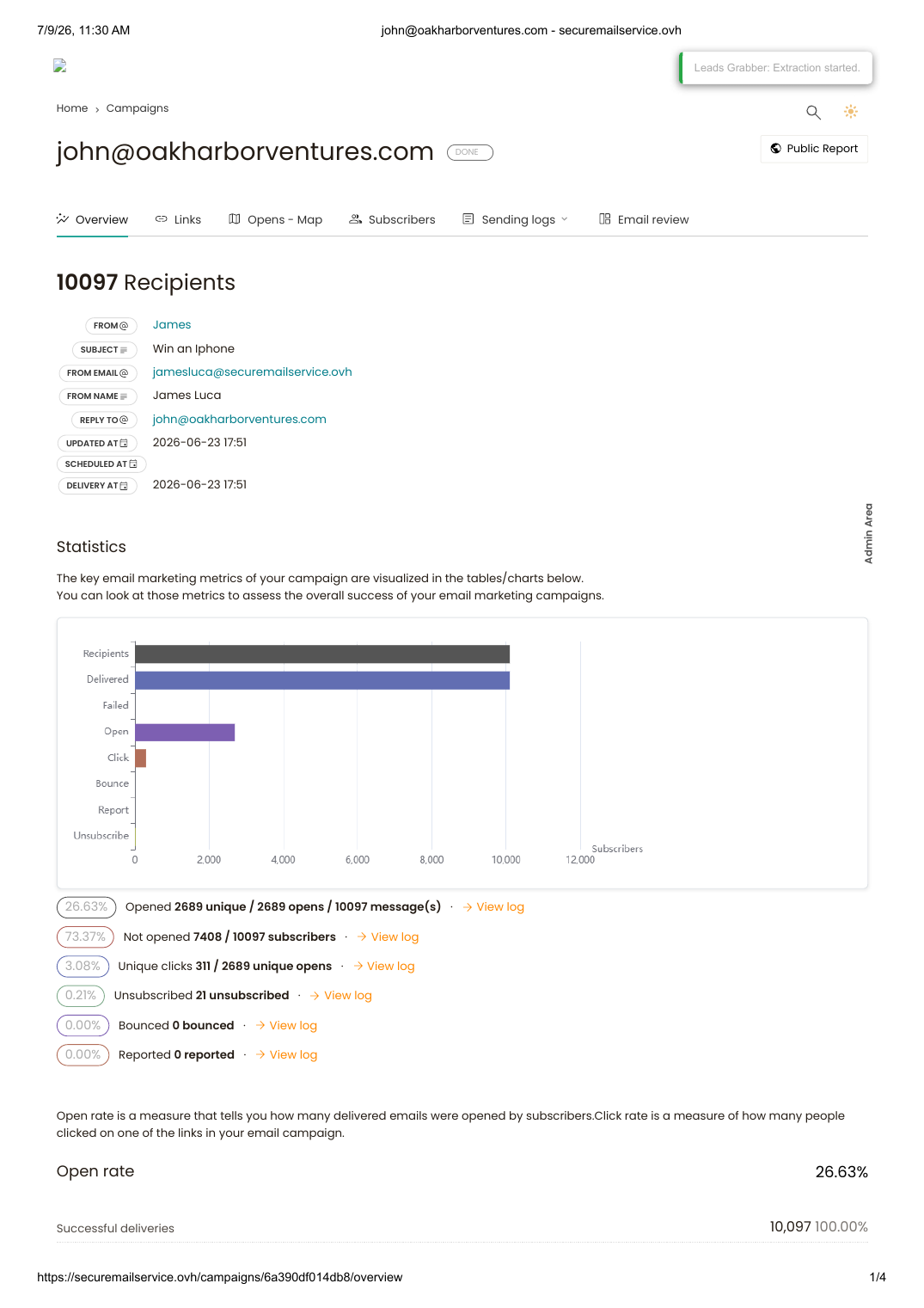Switch to the Email review tab
The height and width of the screenshot is (1308, 924).
(644, 219)
